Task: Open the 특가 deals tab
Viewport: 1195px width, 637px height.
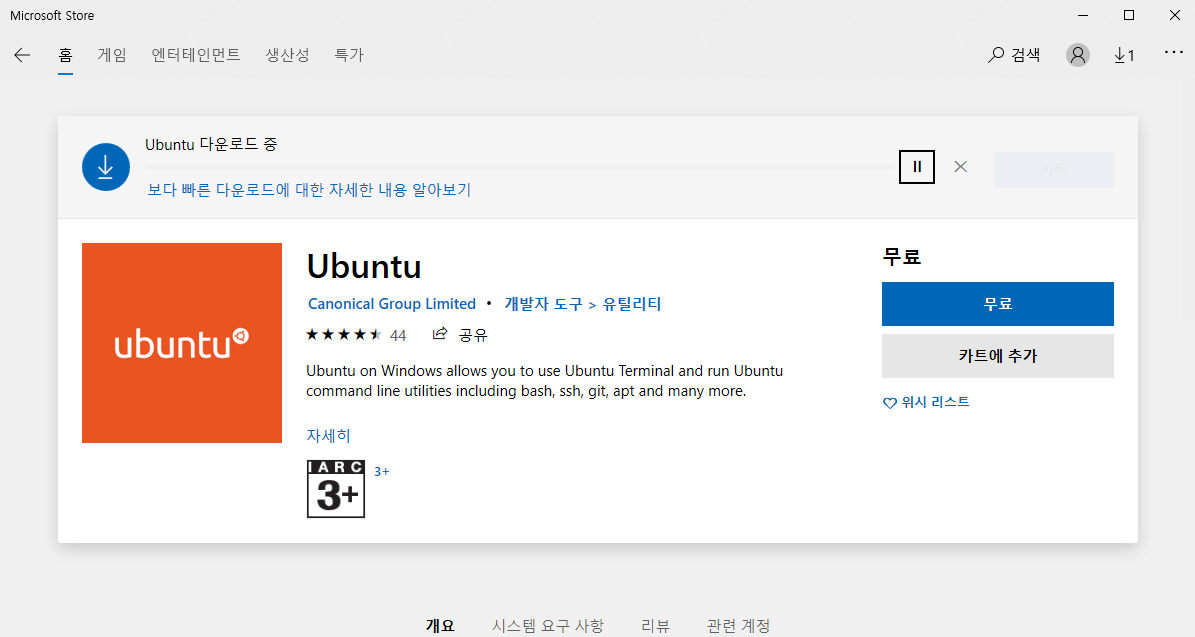Action: pyautogui.click(x=349, y=55)
